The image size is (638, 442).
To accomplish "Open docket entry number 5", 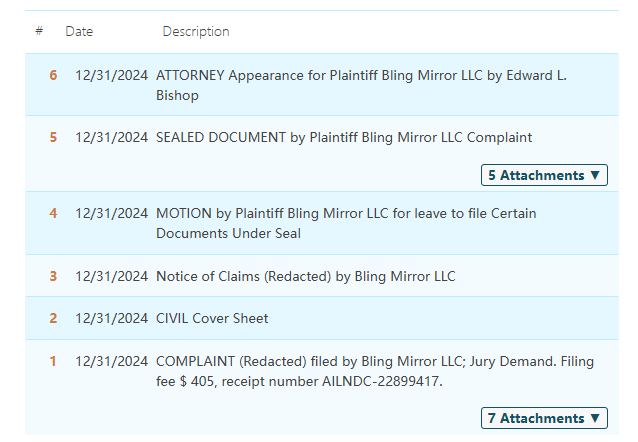I will coord(53,137).
